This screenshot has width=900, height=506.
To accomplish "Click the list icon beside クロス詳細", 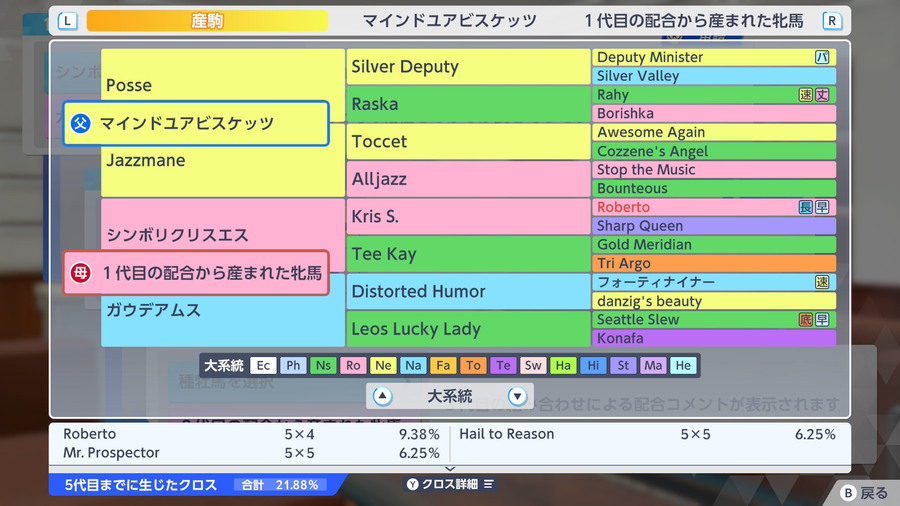I will click(x=488, y=484).
